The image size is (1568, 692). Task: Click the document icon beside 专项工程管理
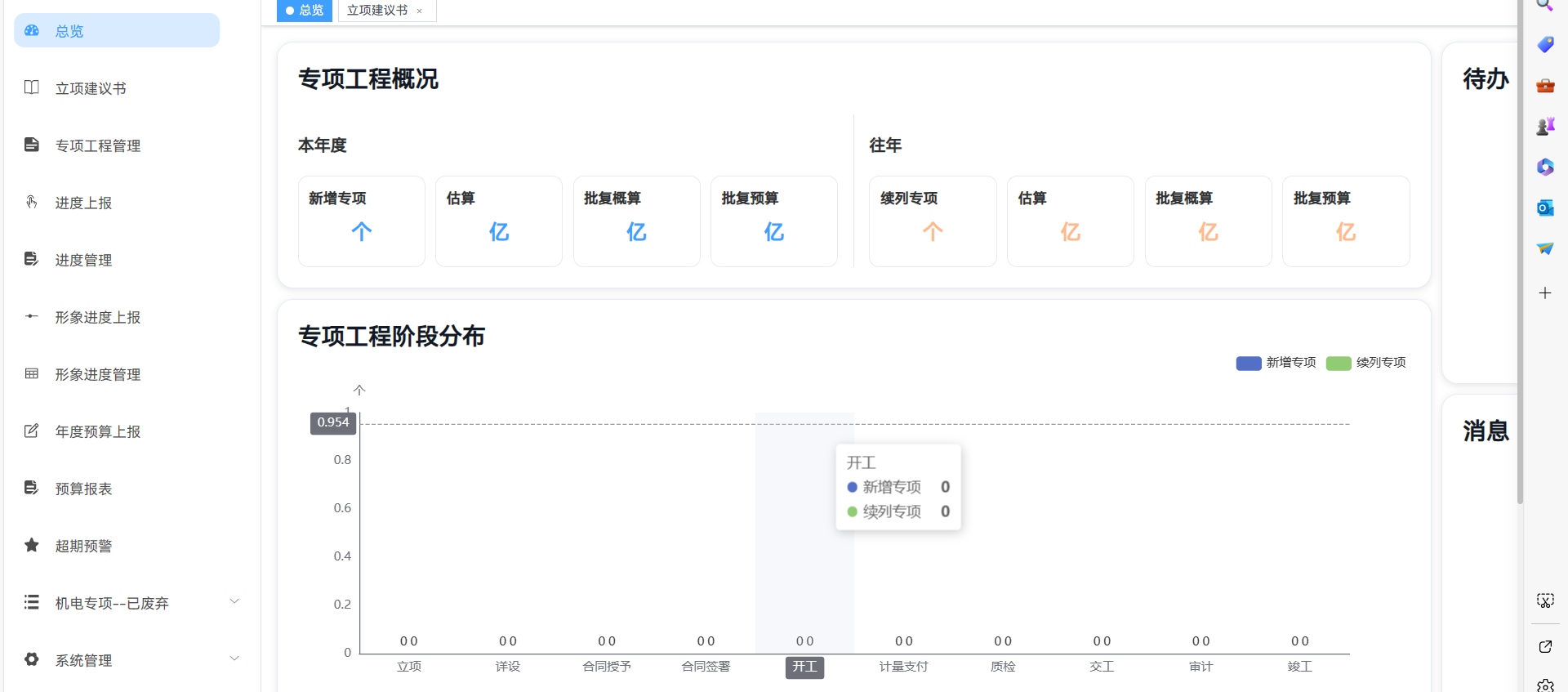pos(32,145)
